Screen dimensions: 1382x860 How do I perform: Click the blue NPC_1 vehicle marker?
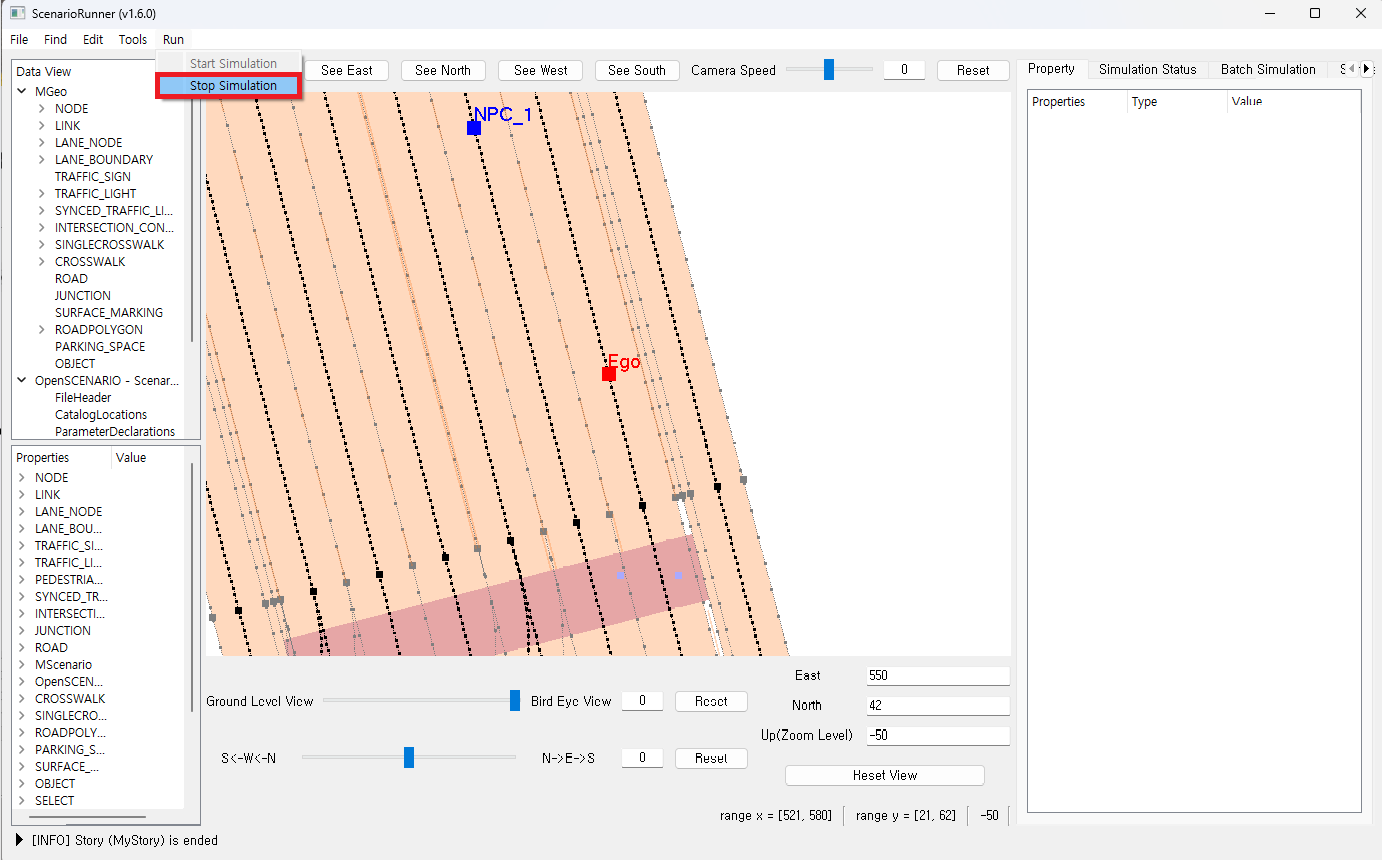pos(474,128)
